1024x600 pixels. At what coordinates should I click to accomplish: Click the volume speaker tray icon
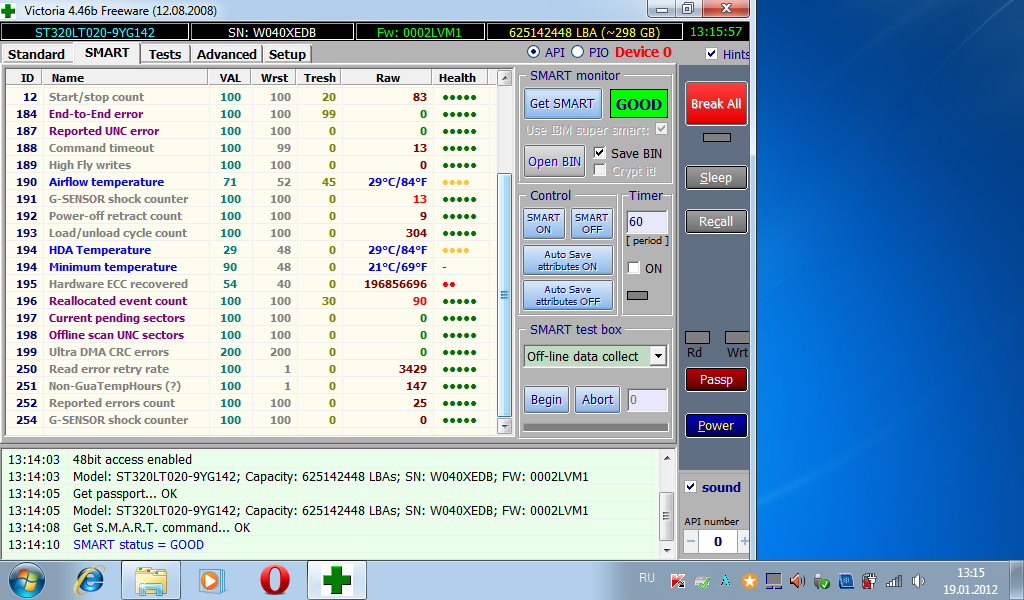point(797,580)
